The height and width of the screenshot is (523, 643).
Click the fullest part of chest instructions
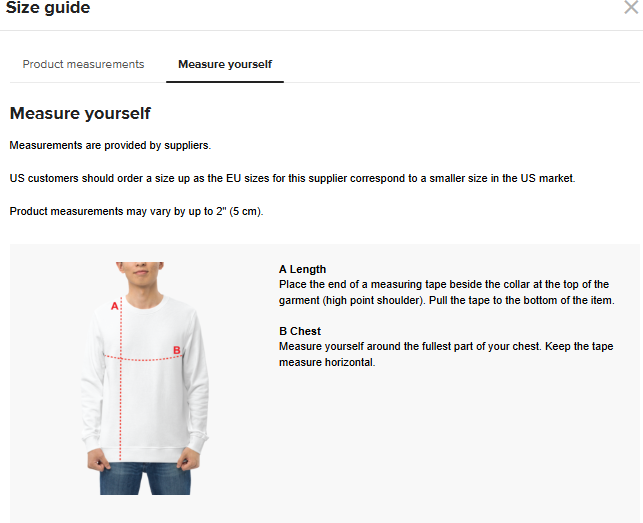click(446, 354)
